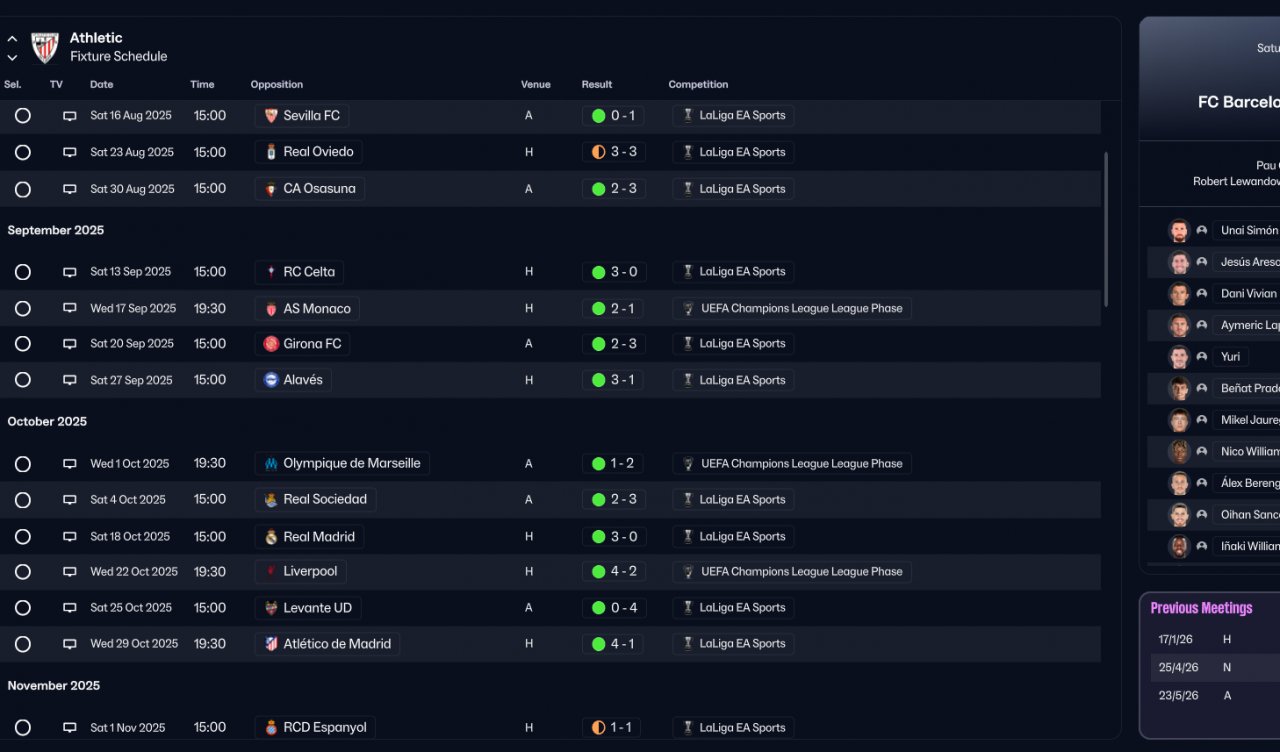This screenshot has width=1280, height=752.
Task: Click Oihan Sancet's player portrait
Action: coord(1180,515)
